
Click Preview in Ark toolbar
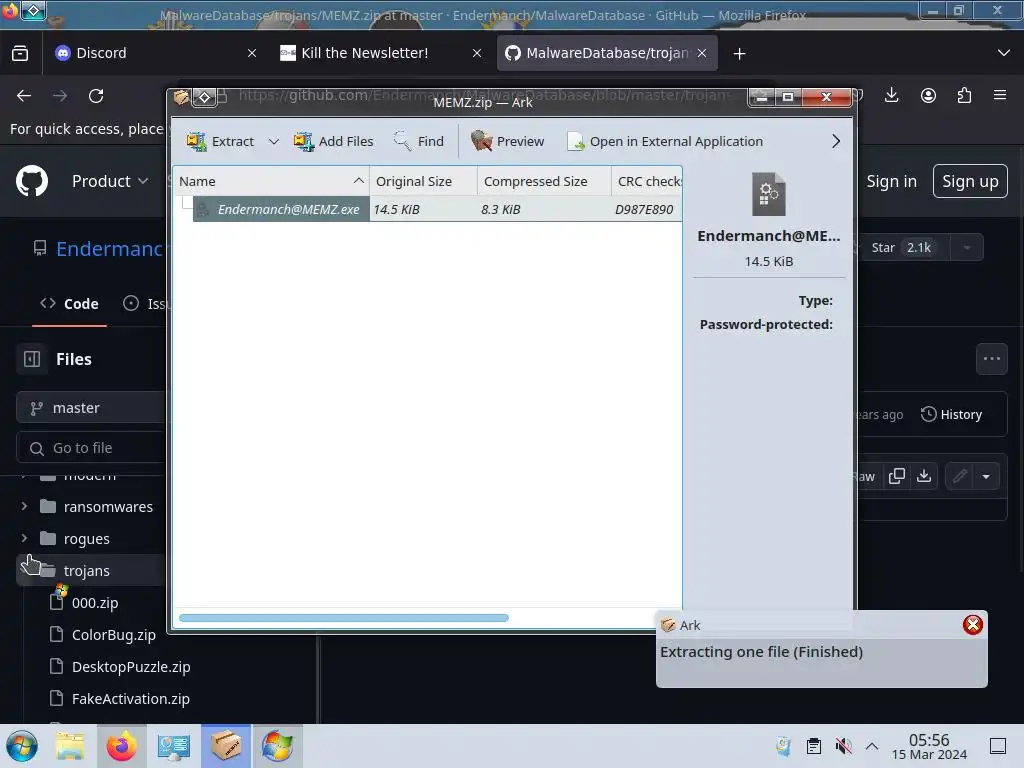pos(507,141)
